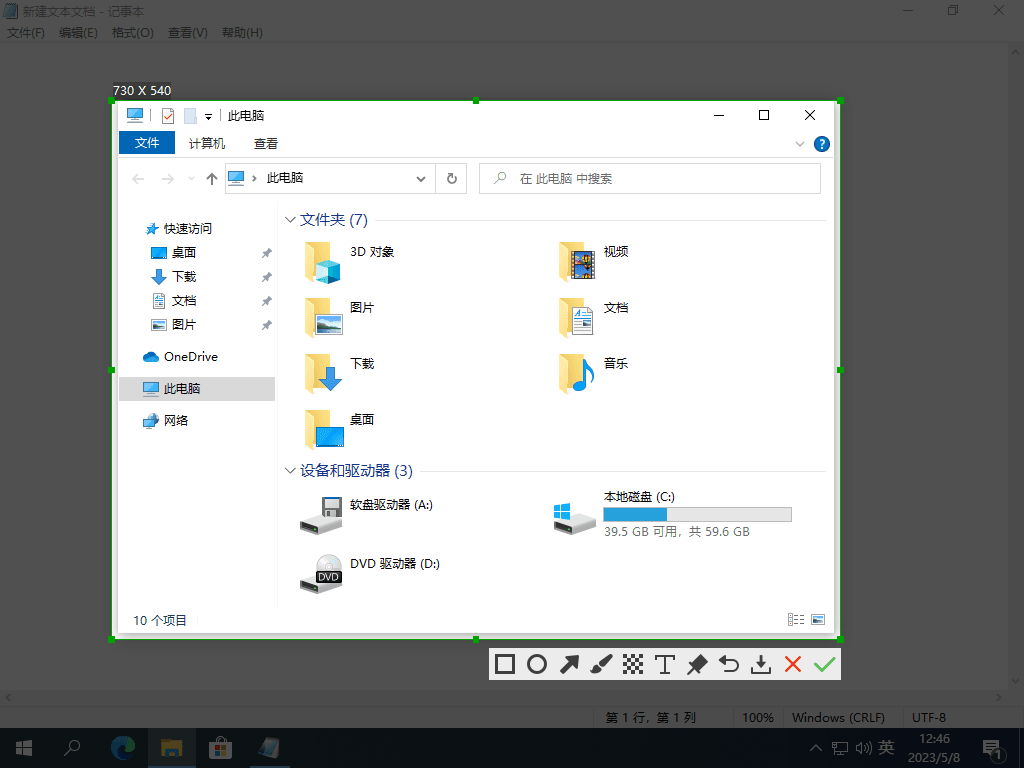Collapse the 设备和驱动器 (3) section

[x=291, y=471]
